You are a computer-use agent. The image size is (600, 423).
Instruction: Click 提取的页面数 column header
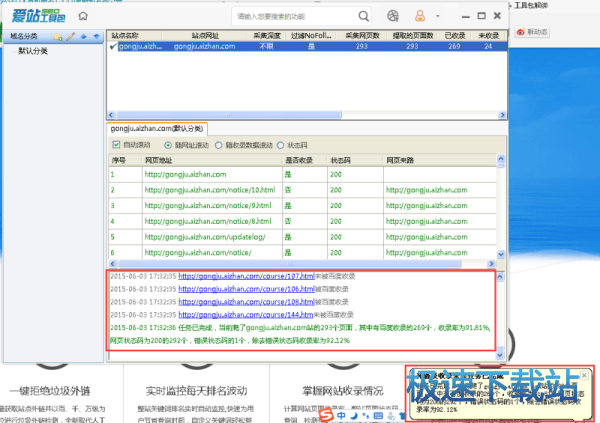pyautogui.click(x=413, y=36)
